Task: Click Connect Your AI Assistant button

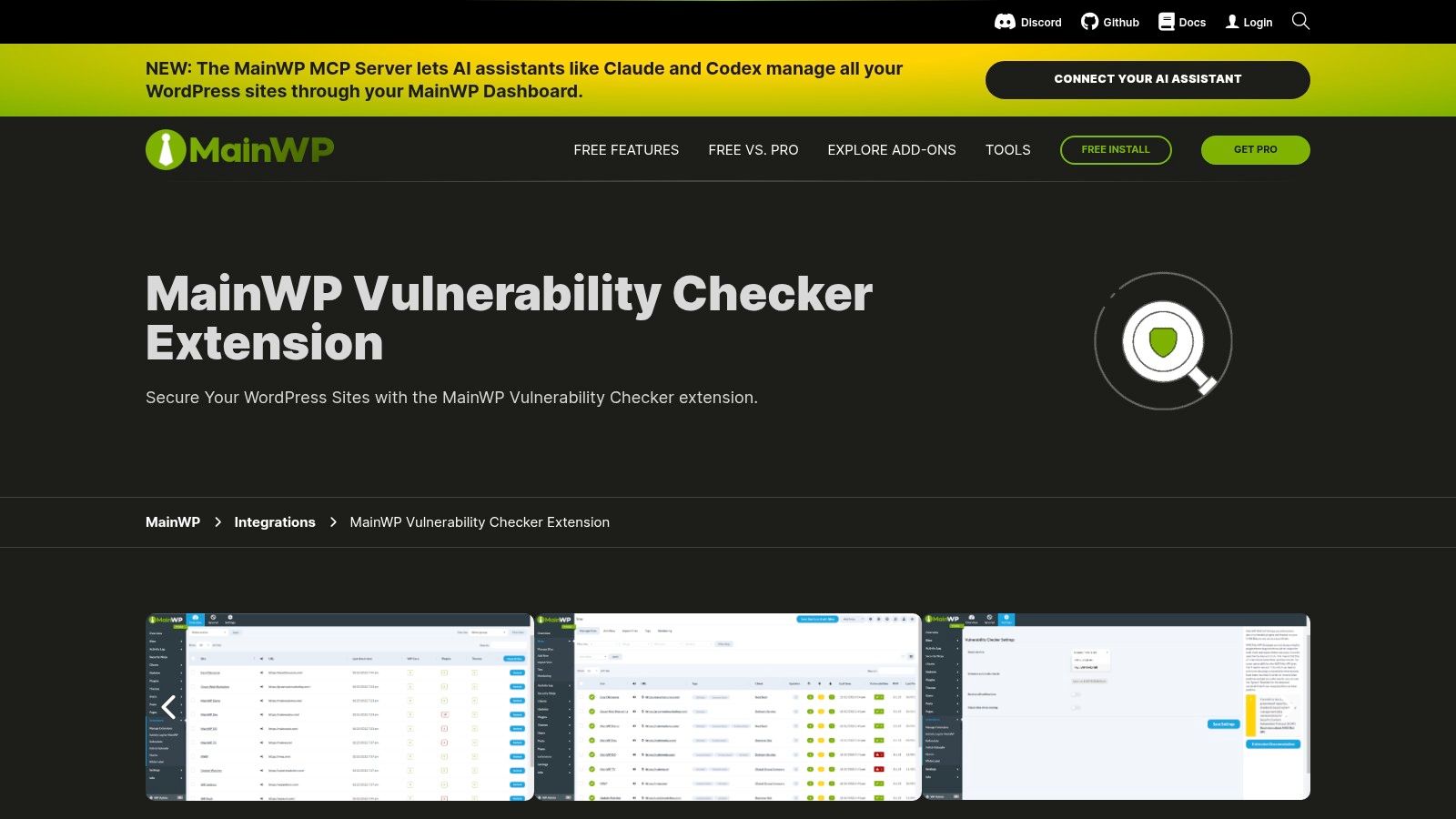Action: 1148,79
